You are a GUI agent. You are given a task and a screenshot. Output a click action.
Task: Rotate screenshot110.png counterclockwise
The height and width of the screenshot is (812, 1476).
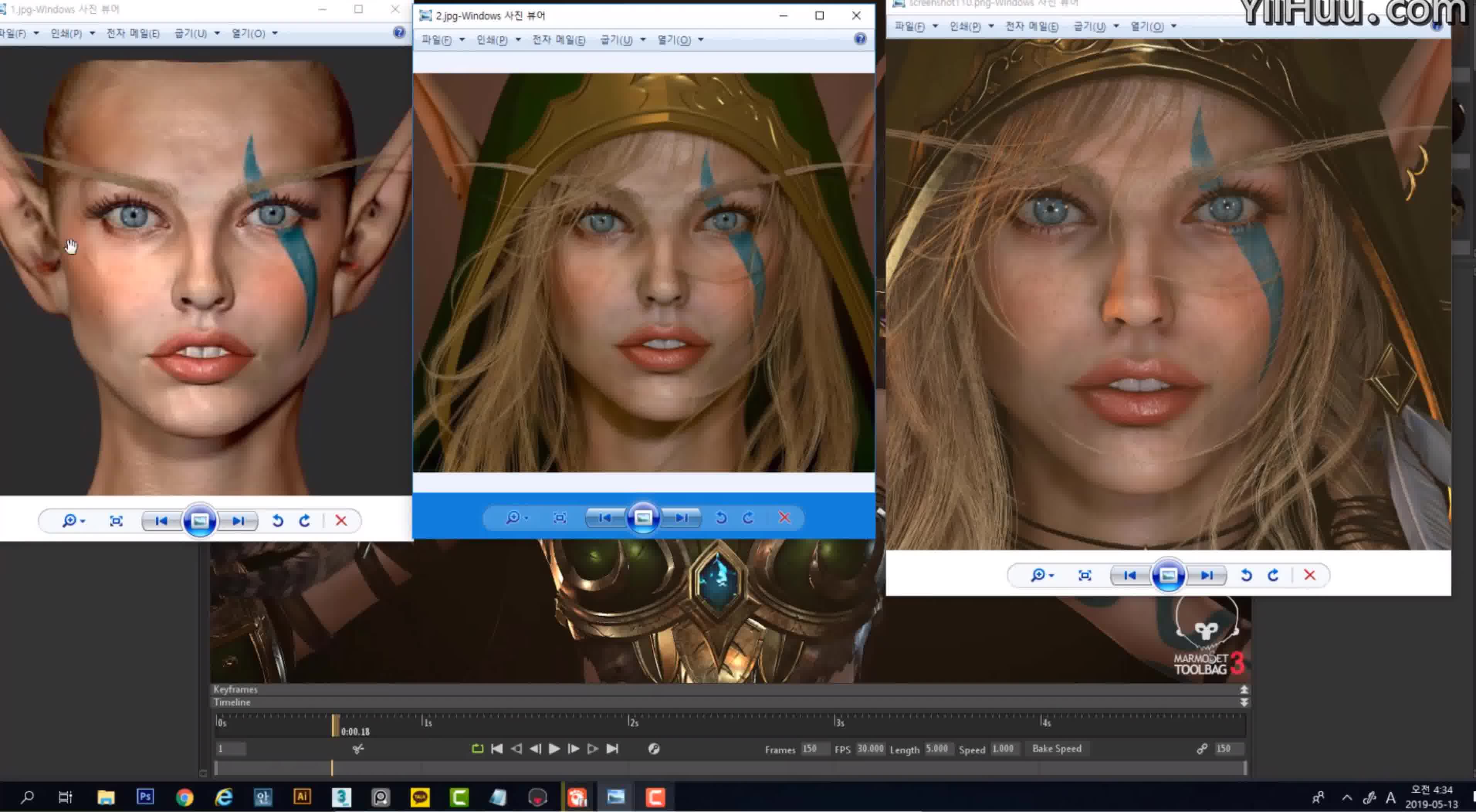click(1246, 575)
